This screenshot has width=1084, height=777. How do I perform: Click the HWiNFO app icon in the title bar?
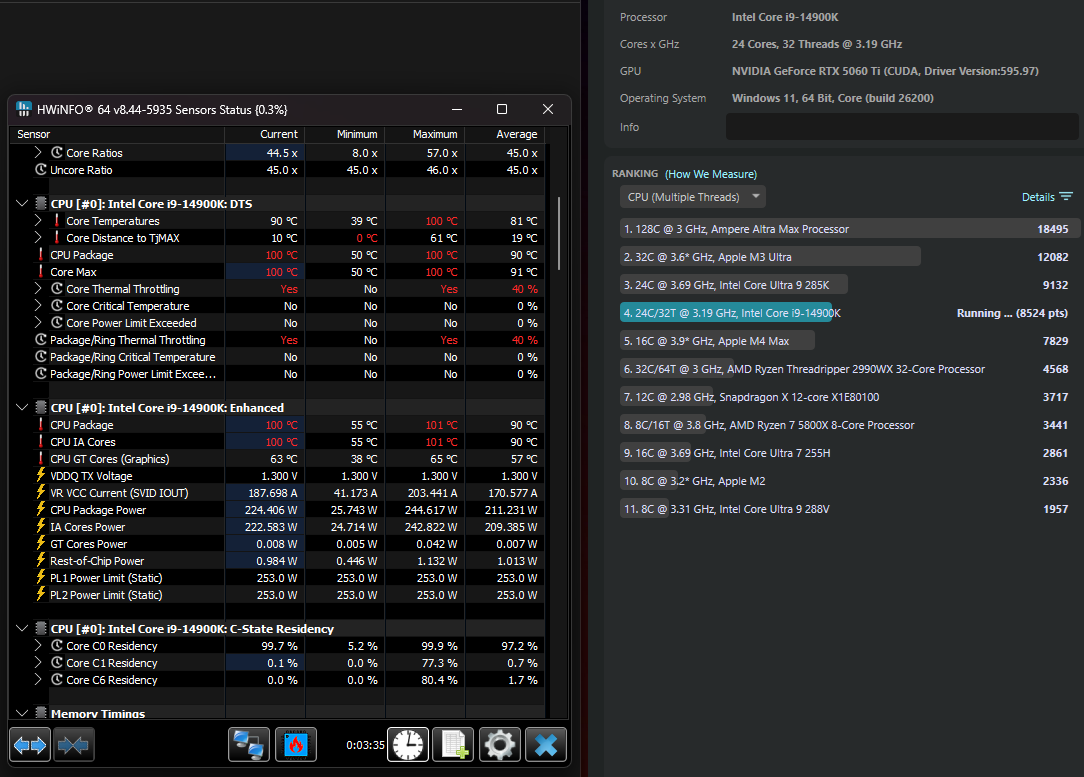click(24, 109)
